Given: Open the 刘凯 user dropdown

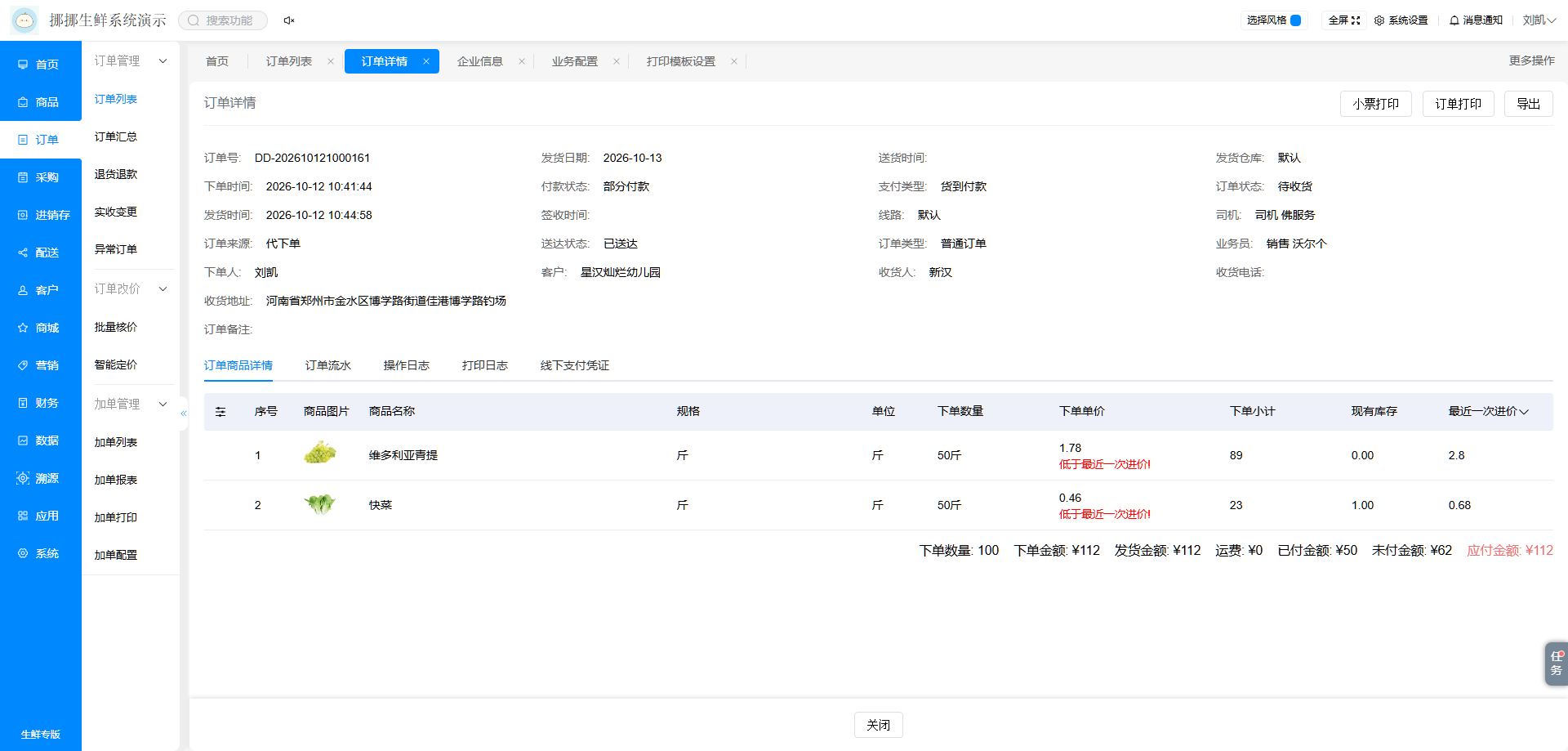Looking at the screenshot, I should click(1539, 20).
